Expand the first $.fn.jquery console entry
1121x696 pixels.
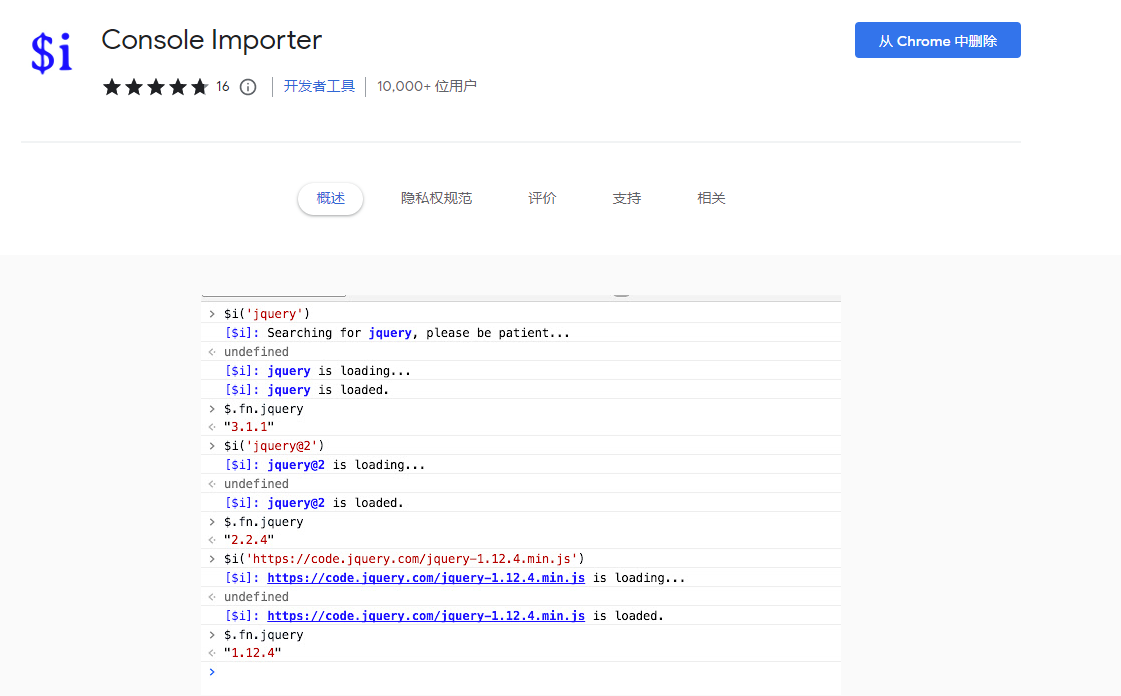click(210, 408)
